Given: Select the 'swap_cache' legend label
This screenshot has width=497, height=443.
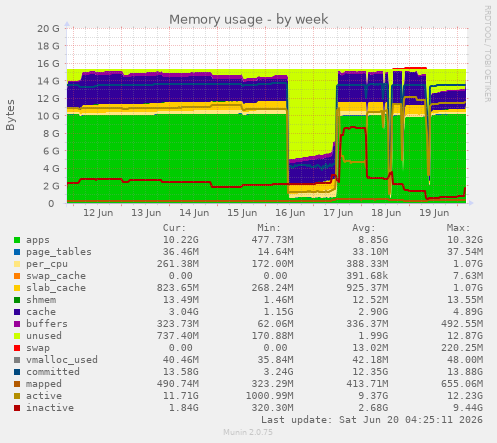Looking at the screenshot, I should [x=56, y=276].
